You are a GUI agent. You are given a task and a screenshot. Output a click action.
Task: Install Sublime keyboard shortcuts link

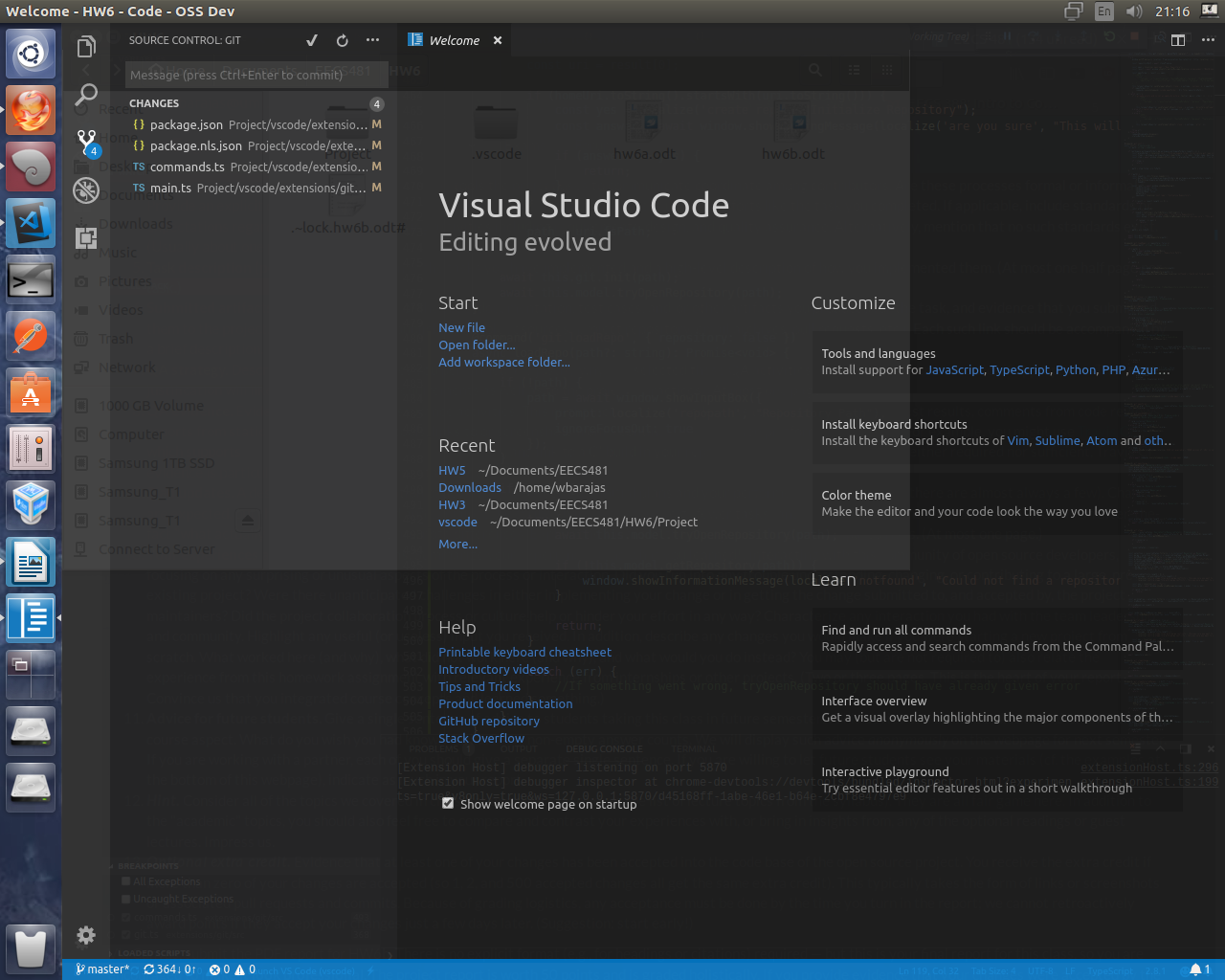point(1058,440)
